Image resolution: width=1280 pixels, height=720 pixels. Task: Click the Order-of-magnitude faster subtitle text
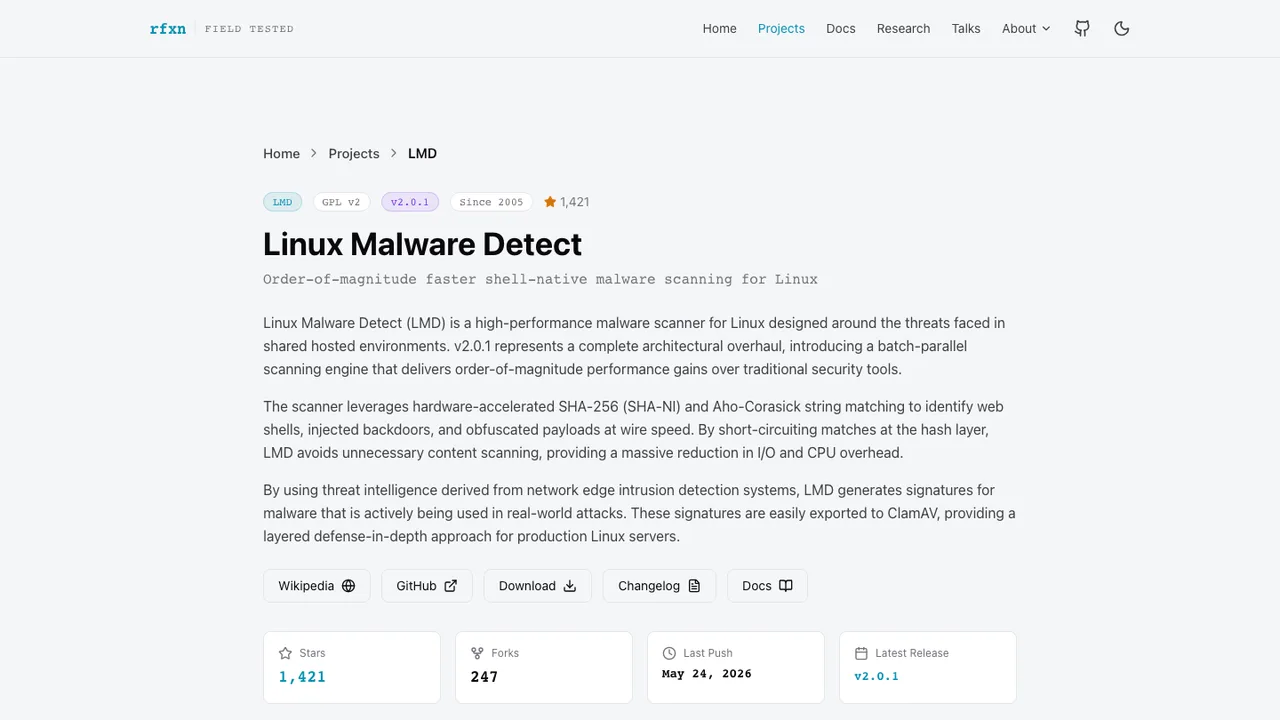click(x=540, y=279)
